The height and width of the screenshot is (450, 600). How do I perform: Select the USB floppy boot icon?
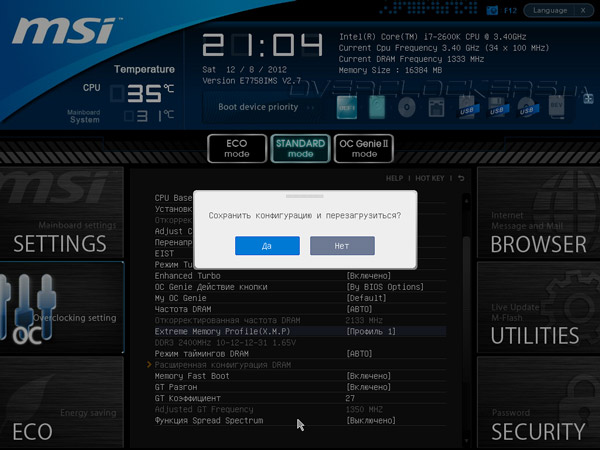coord(497,108)
